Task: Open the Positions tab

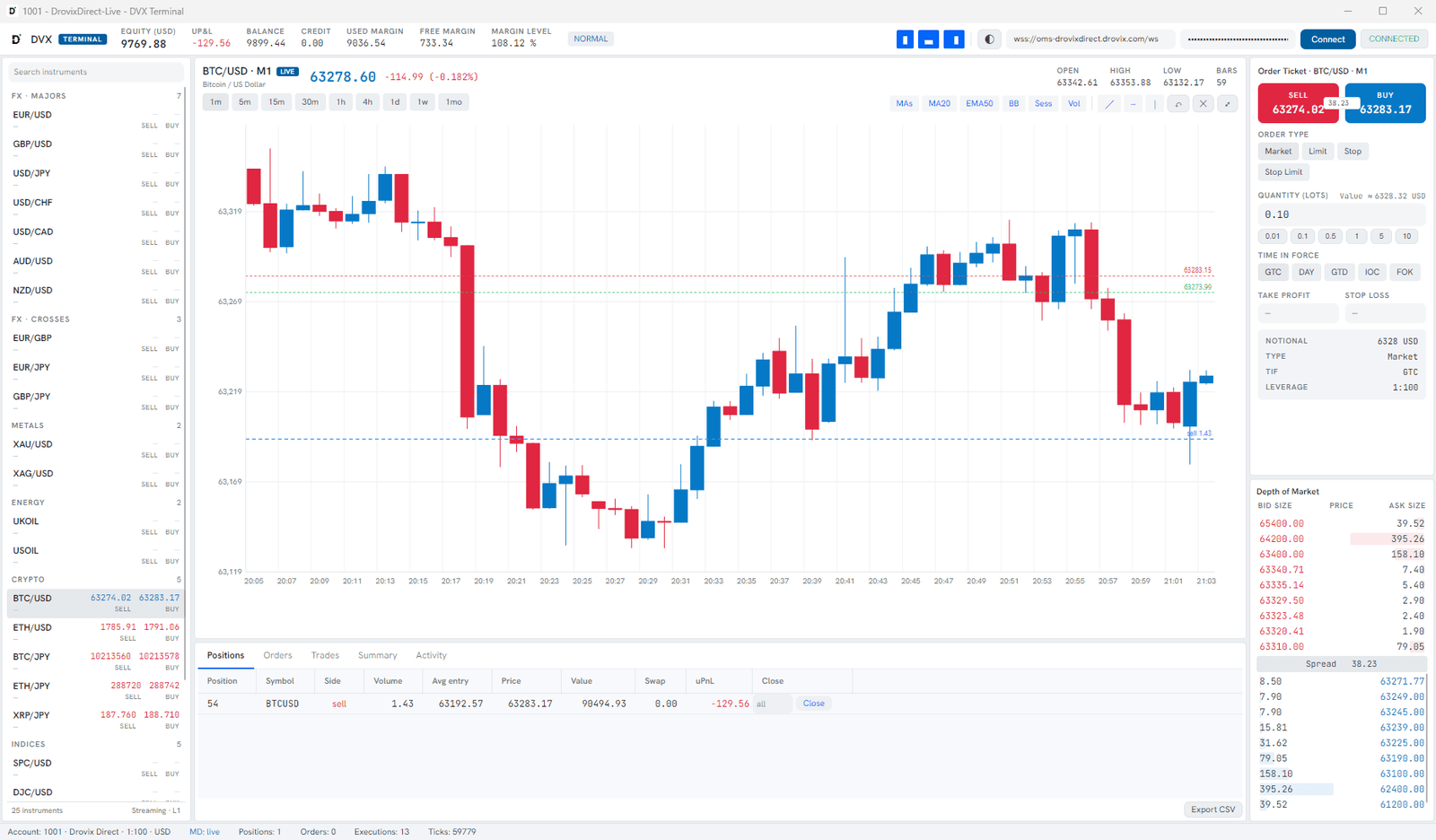Action: point(225,656)
